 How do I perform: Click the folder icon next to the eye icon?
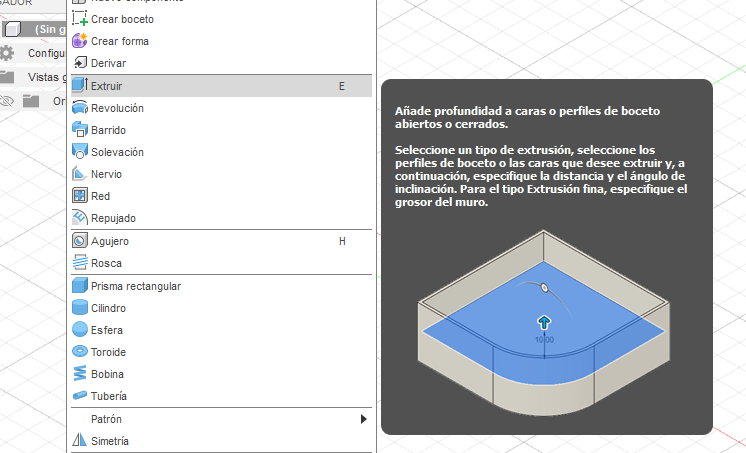pyautogui.click(x=31, y=101)
